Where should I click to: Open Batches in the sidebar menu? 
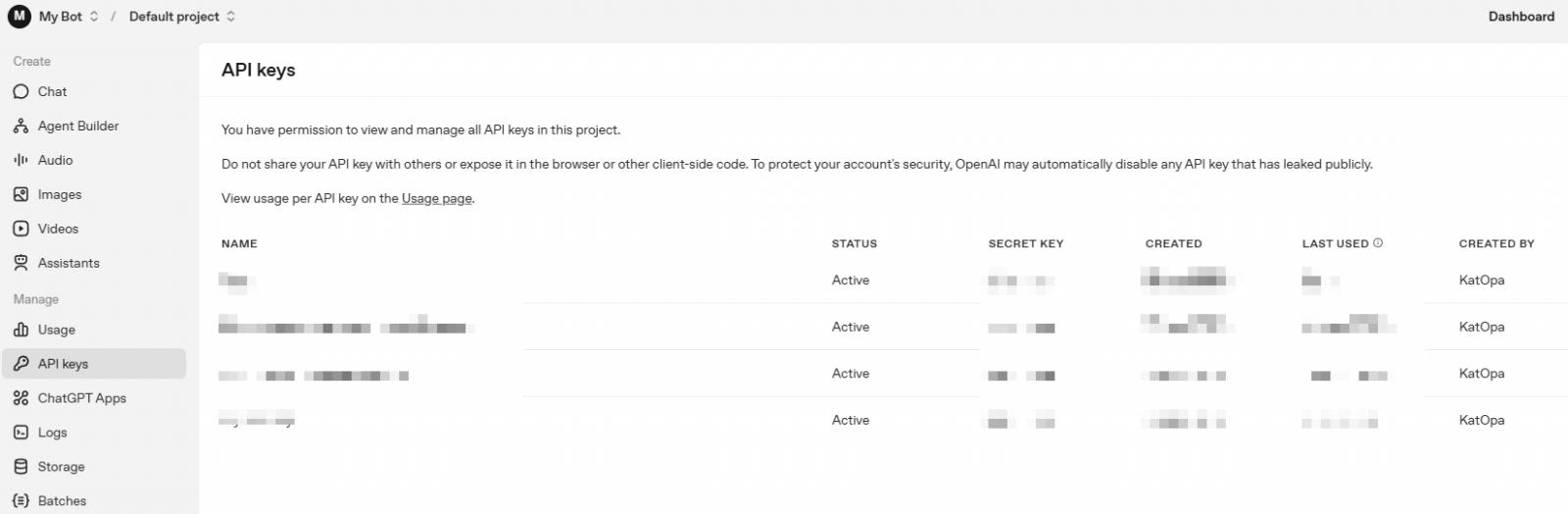pos(62,500)
